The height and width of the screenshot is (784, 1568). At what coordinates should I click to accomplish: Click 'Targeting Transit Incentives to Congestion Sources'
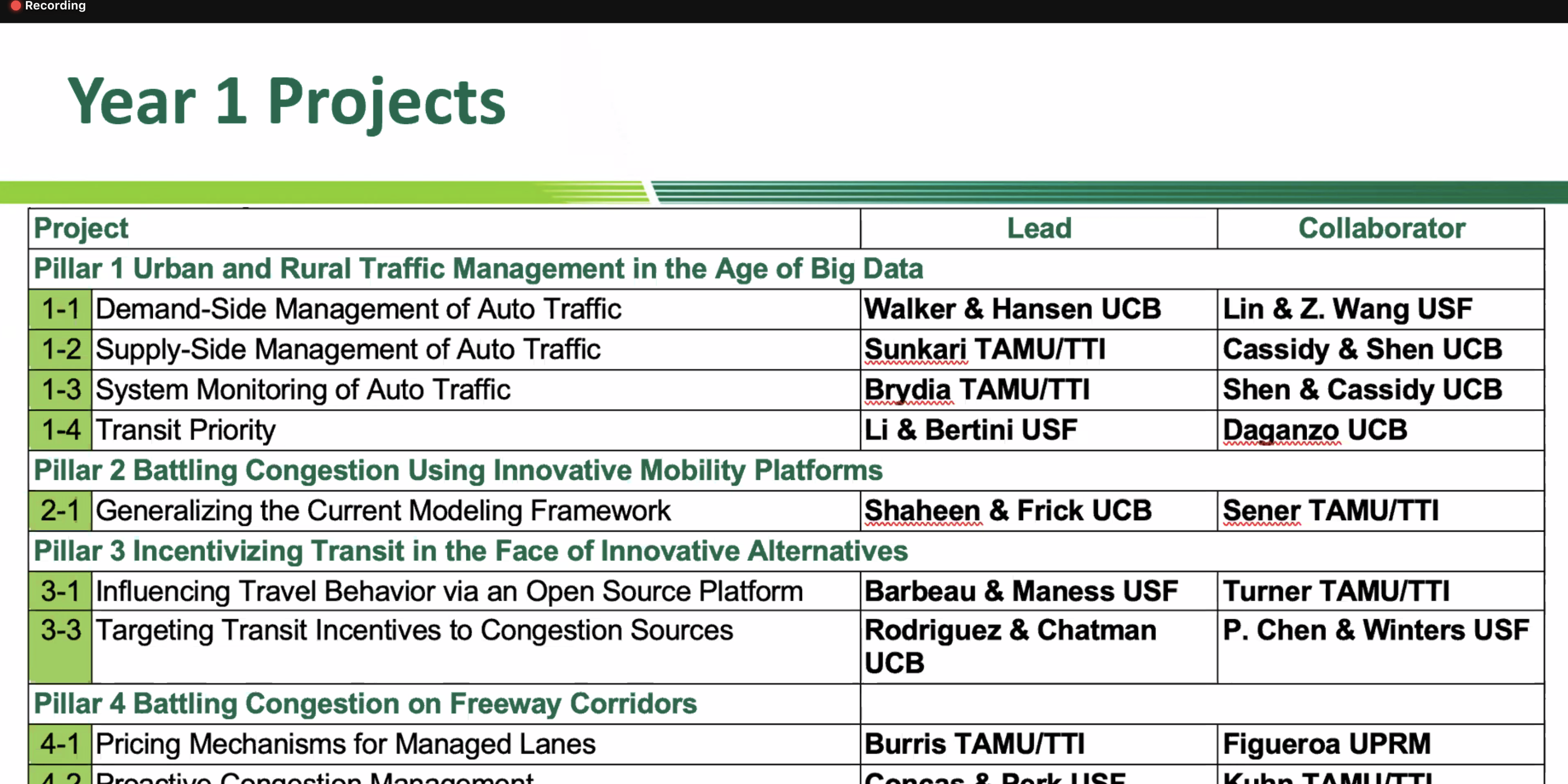pos(415,630)
